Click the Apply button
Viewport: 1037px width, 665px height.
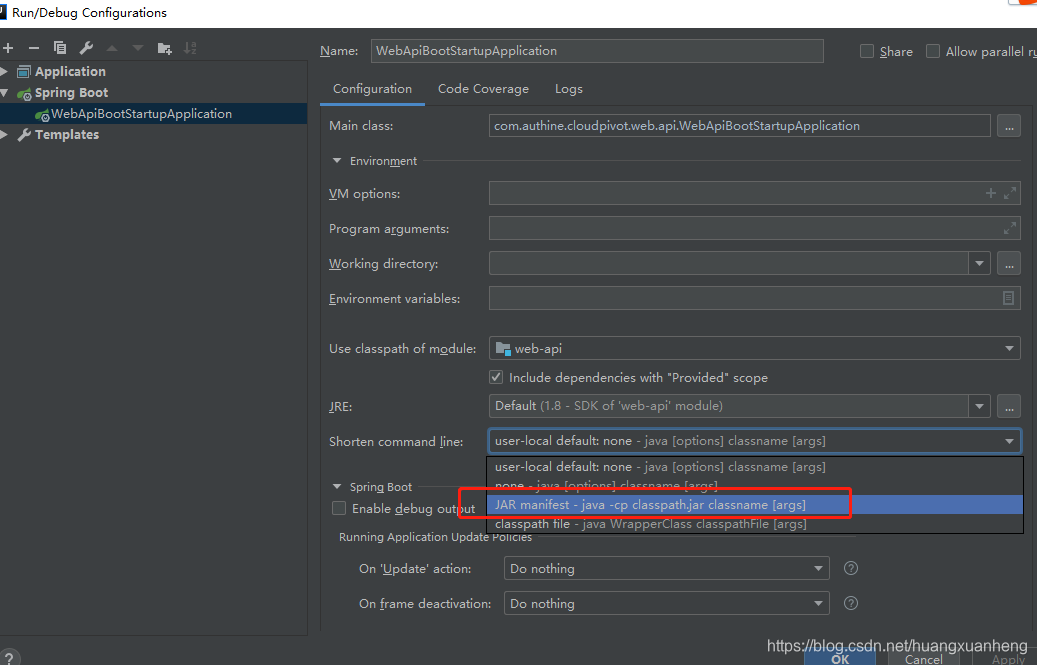1006,658
